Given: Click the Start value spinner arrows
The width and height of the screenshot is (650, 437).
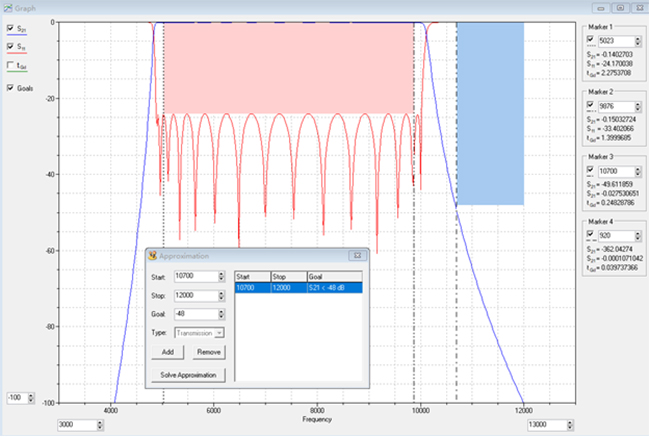Looking at the screenshot, I should (x=220, y=276).
